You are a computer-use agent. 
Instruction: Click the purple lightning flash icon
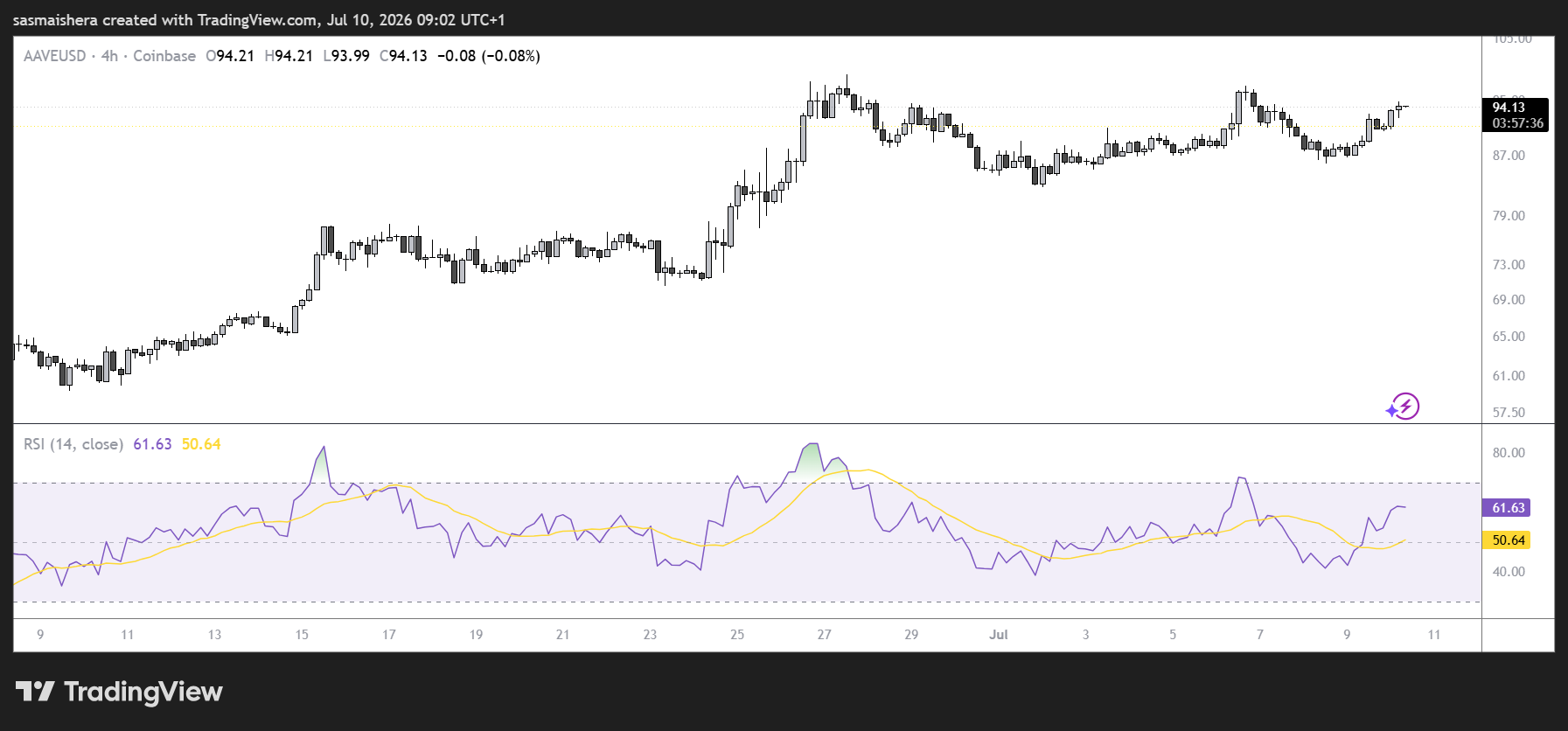tap(1403, 406)
